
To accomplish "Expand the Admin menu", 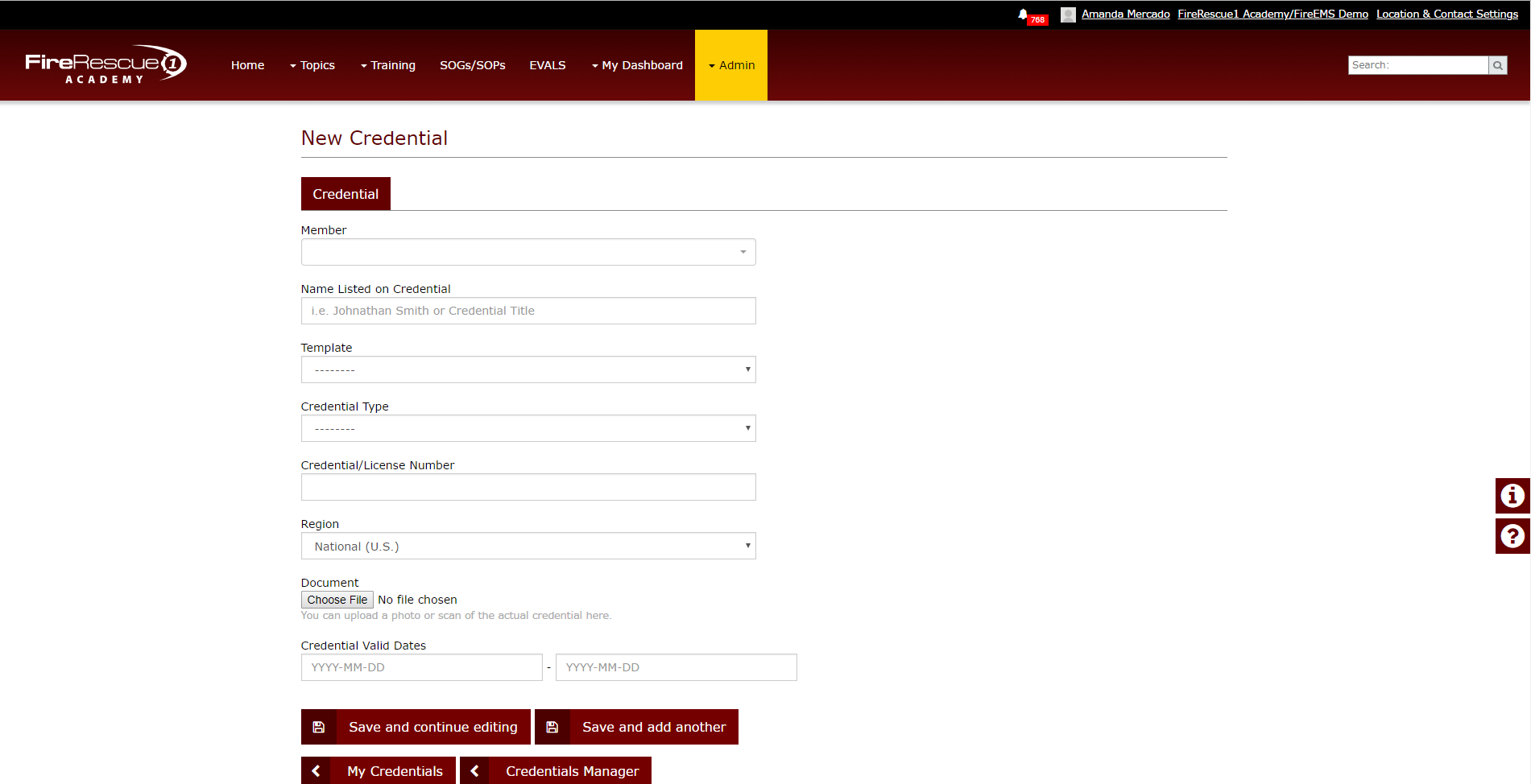I will point(731,65).
